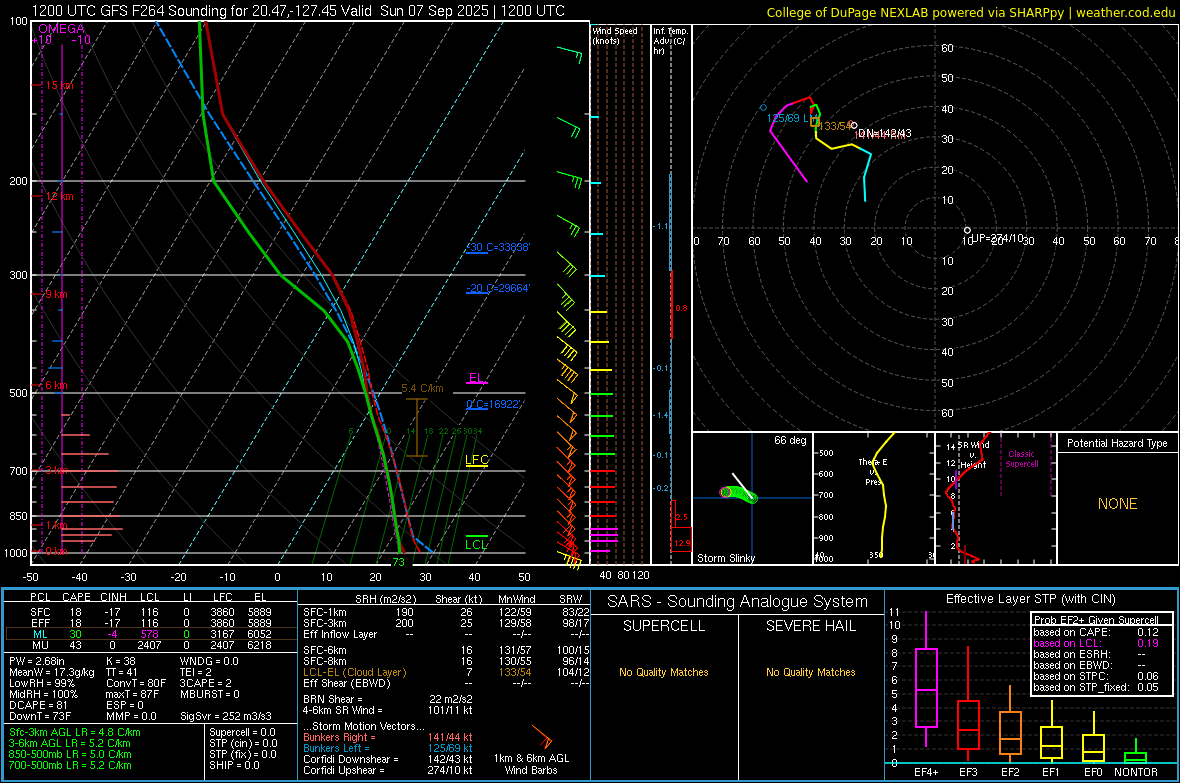Click the orange LCL-EL (Cloud Layer) row
The height and width of the screenshot is (783, 1180).
pyautogui.click(x=447, y=672)
